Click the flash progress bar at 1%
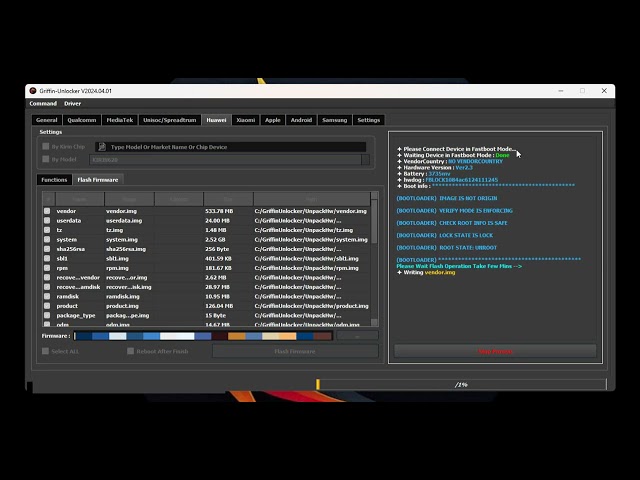 [461, 384]
